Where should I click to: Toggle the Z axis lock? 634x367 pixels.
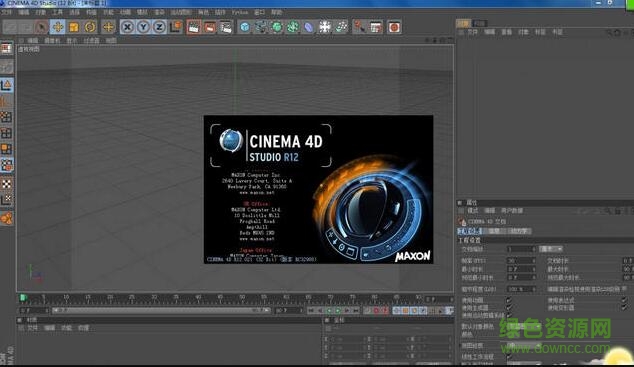tap(159, 27)
